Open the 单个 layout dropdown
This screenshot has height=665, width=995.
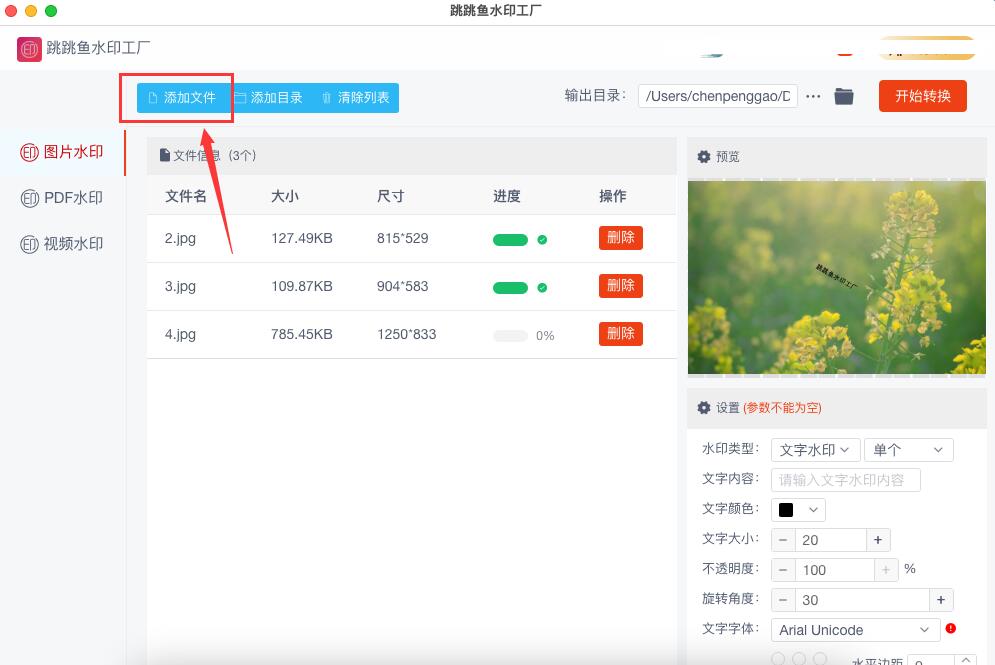[x=909, y=450]
